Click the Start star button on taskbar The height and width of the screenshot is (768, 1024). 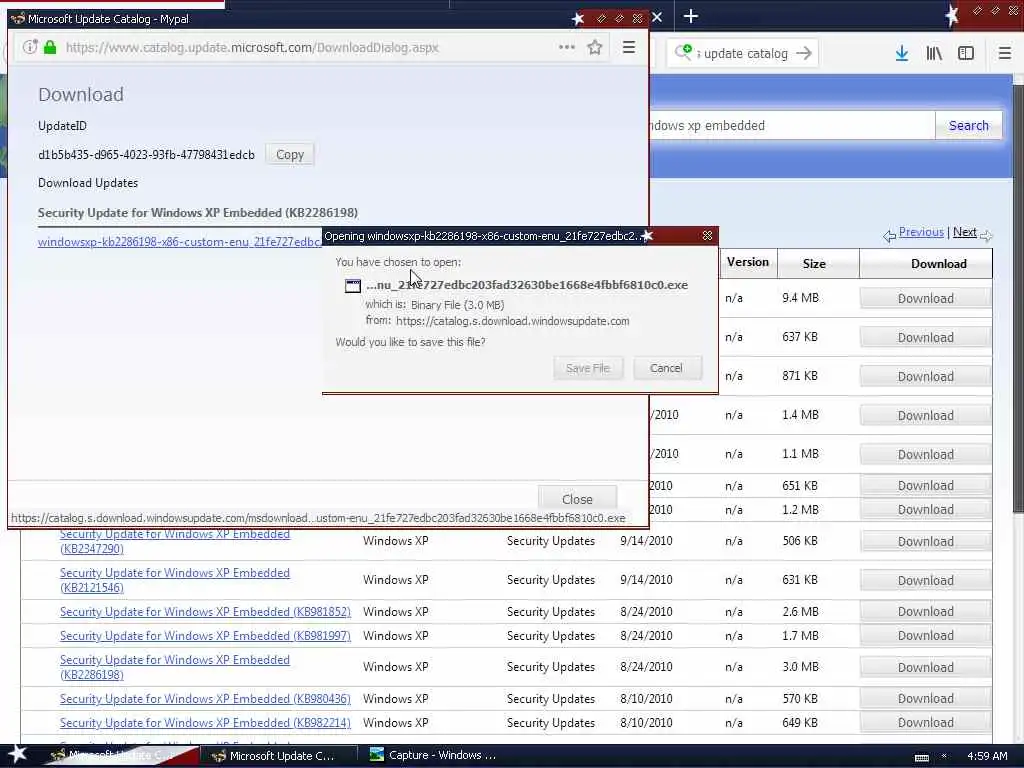[17, 754]
